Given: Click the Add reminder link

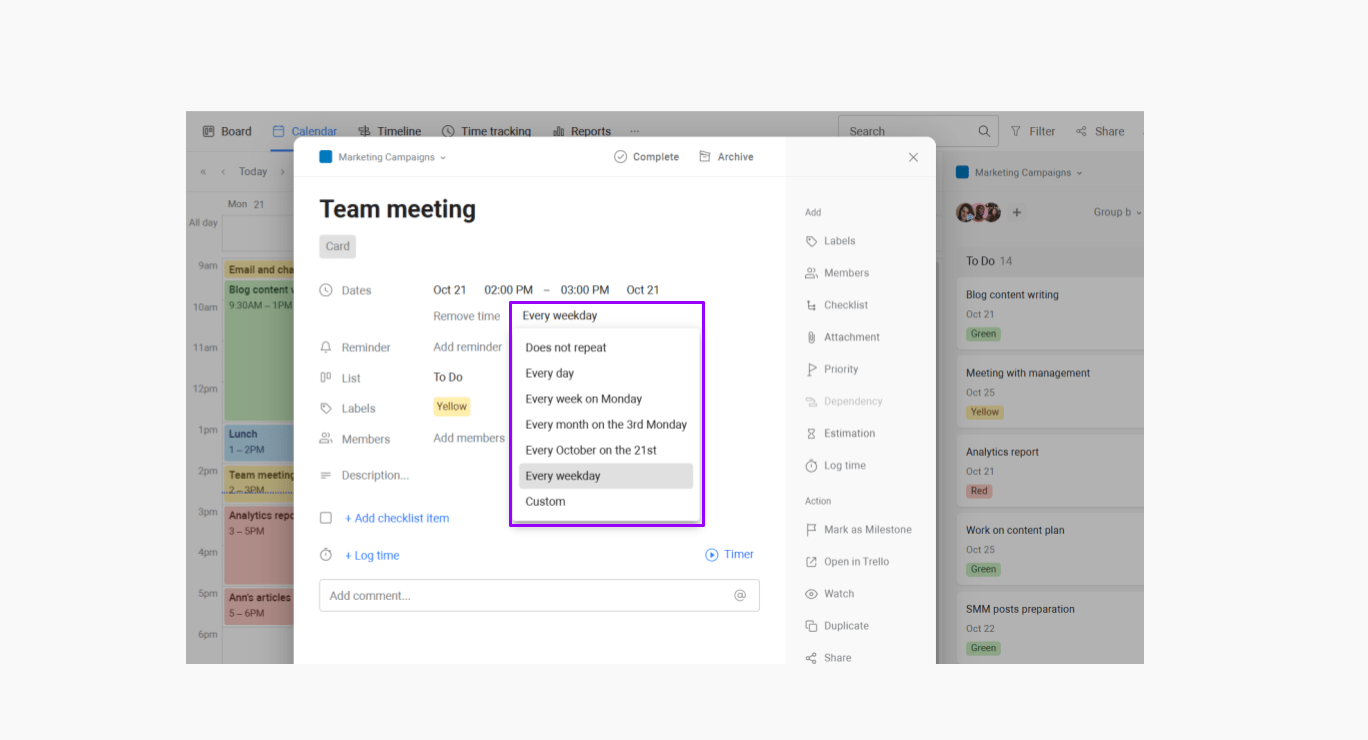Looking at the screenshot, I should (x=467, y=347).
